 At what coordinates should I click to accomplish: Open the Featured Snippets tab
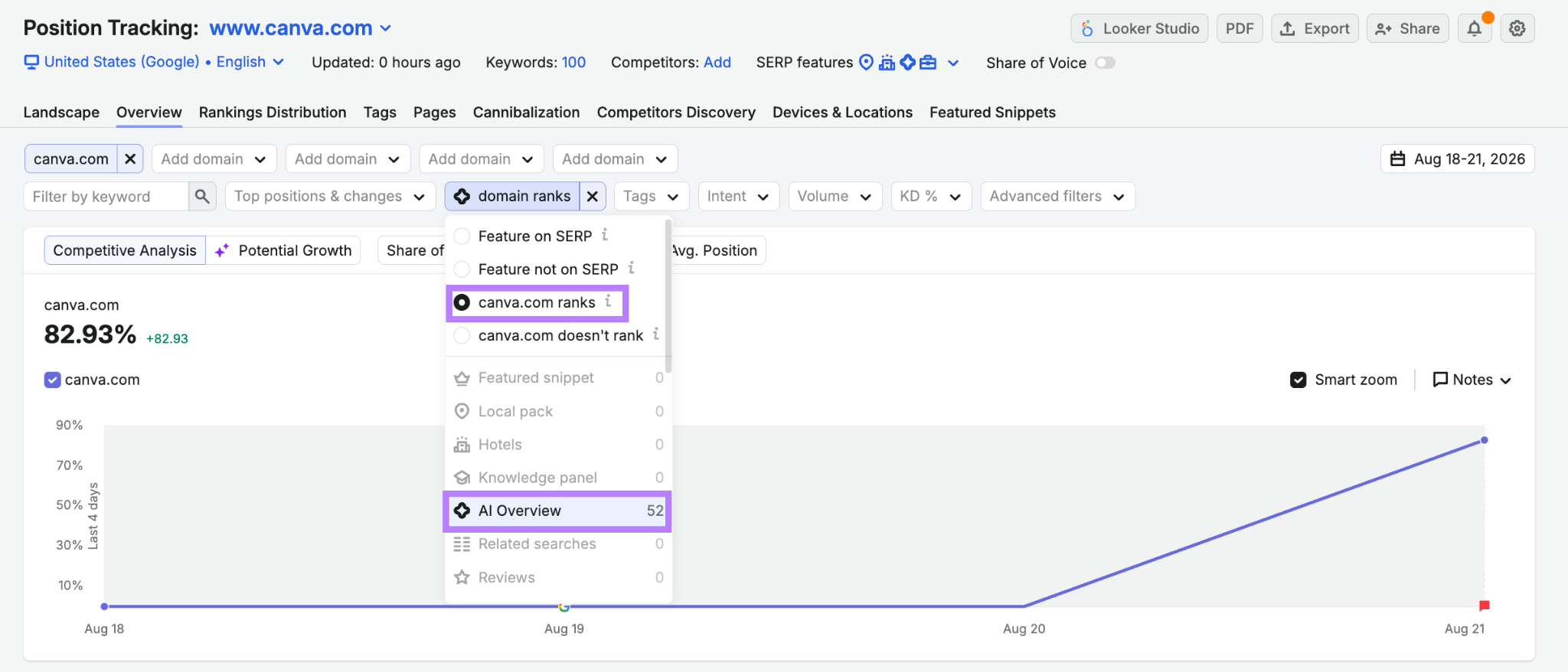[992, 113]
